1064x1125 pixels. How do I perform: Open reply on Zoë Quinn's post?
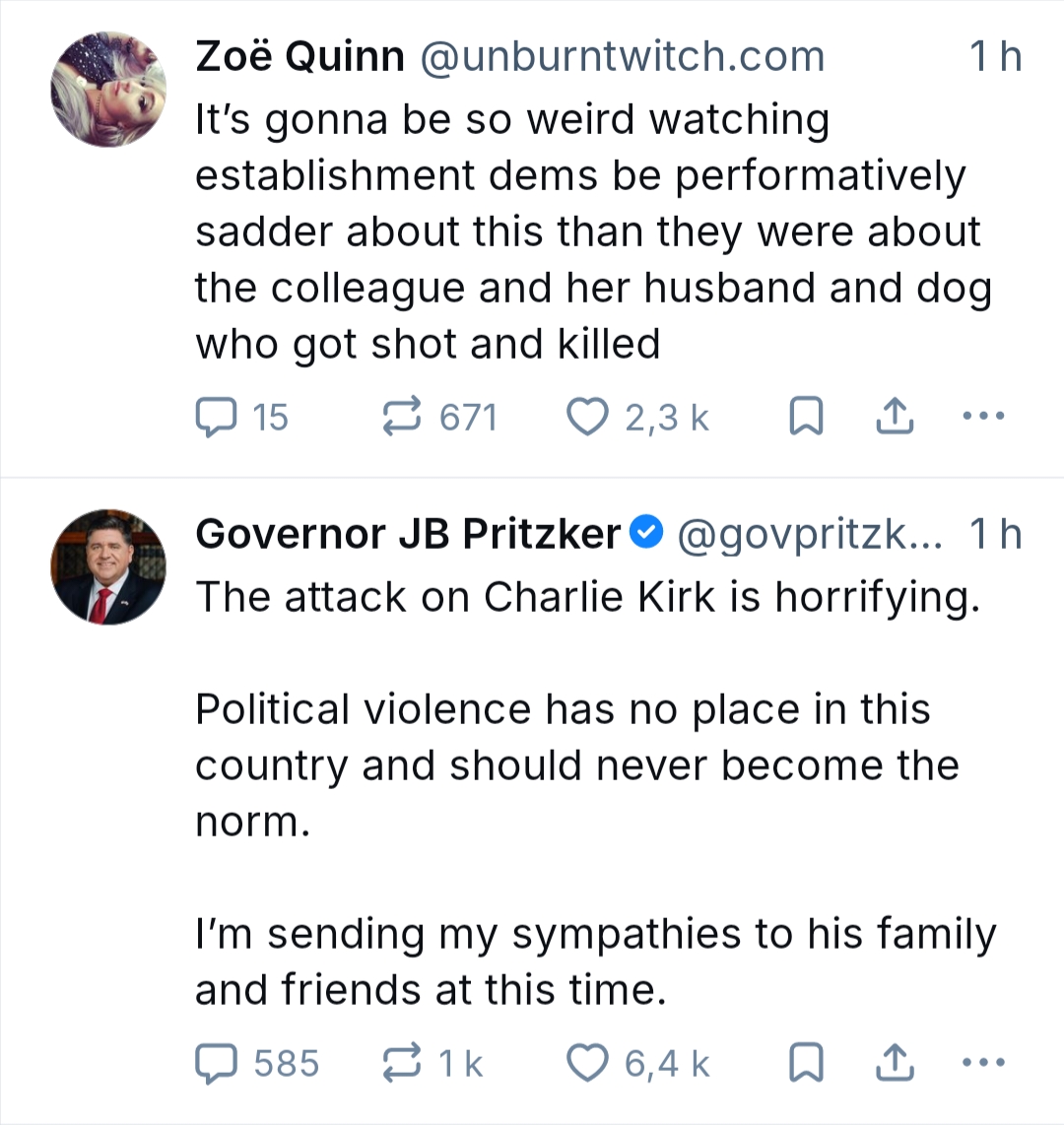(x=214, y=418)
